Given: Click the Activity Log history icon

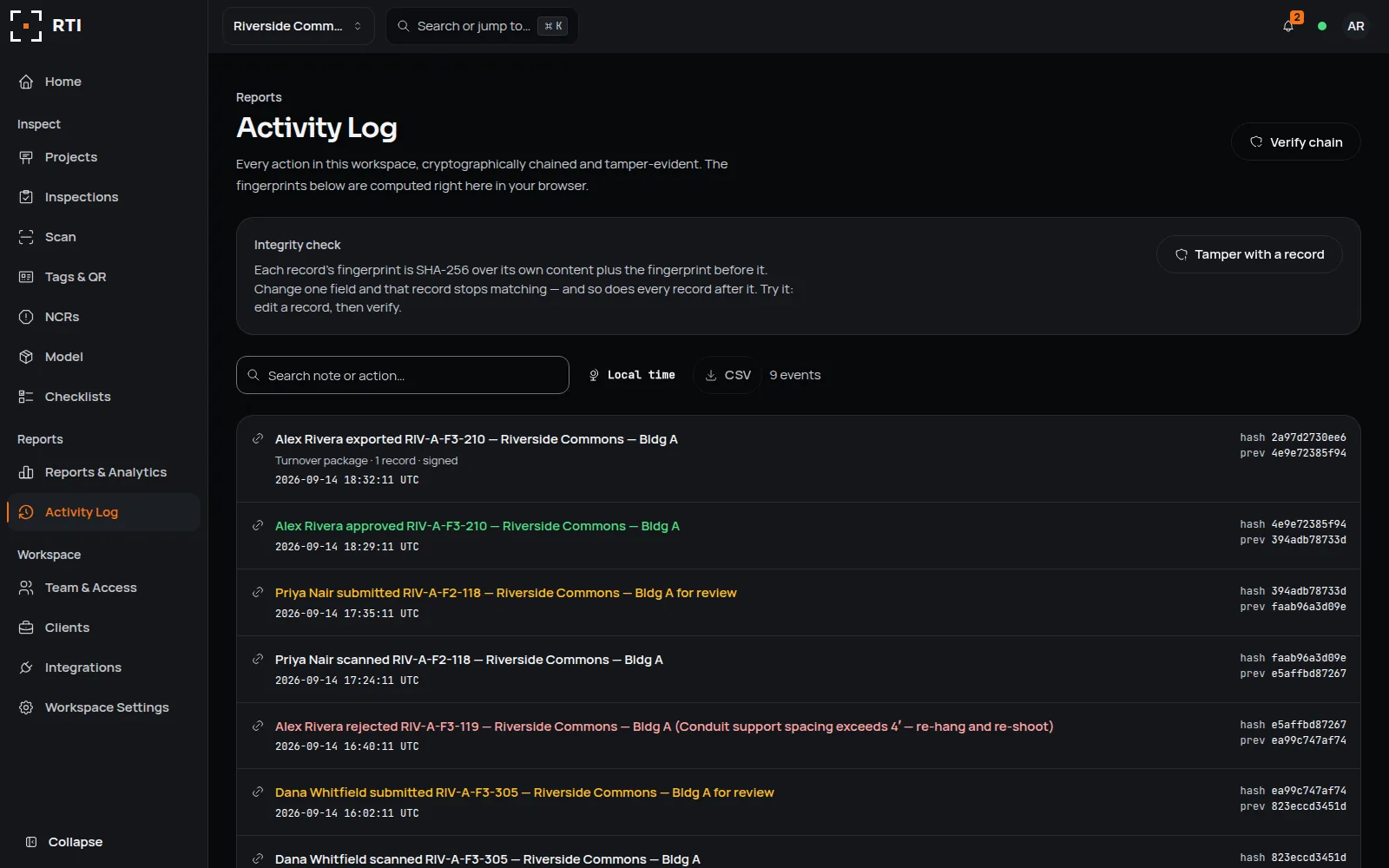Looking at the screenshot, I should (x=26, y=512).
